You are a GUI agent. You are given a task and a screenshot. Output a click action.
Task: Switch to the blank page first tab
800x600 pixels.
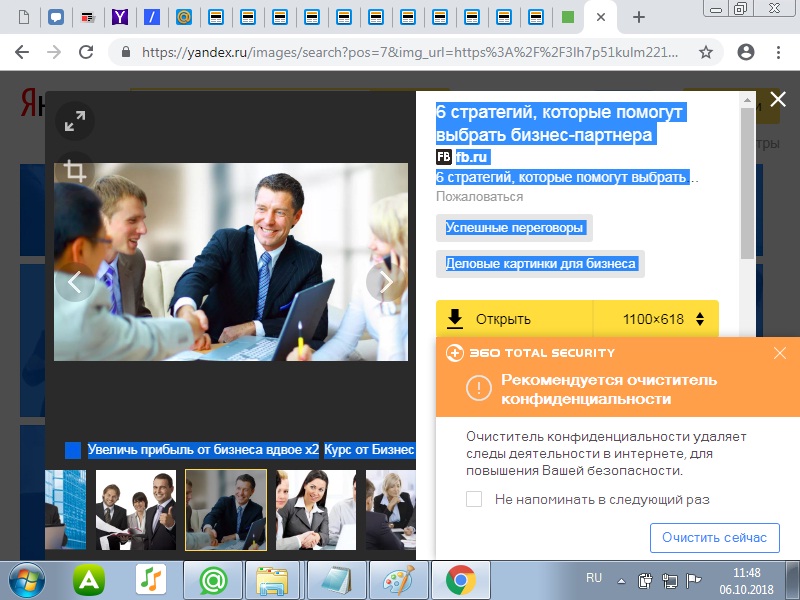[24, 17]
